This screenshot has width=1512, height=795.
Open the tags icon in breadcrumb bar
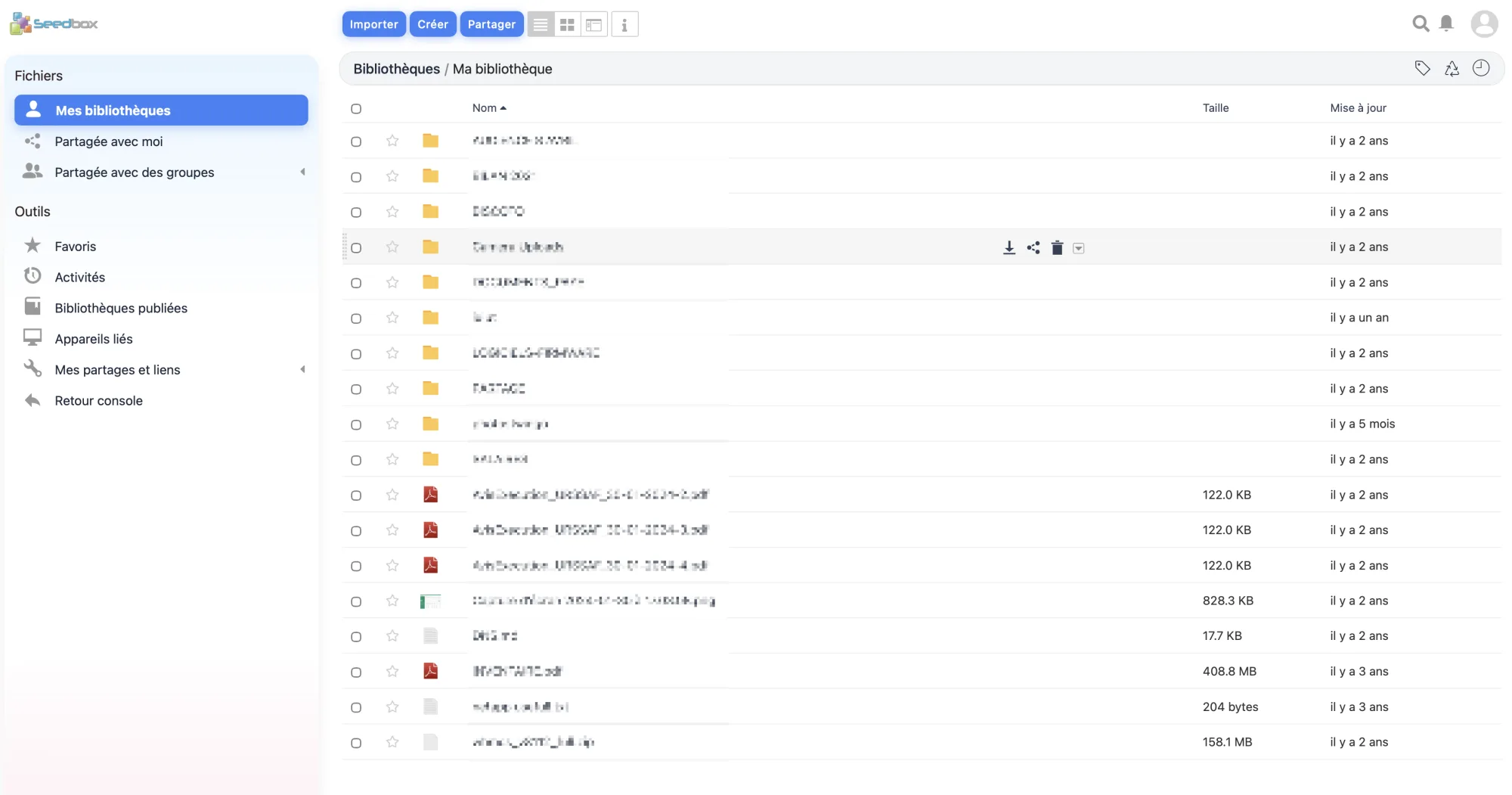[1422, 68]
